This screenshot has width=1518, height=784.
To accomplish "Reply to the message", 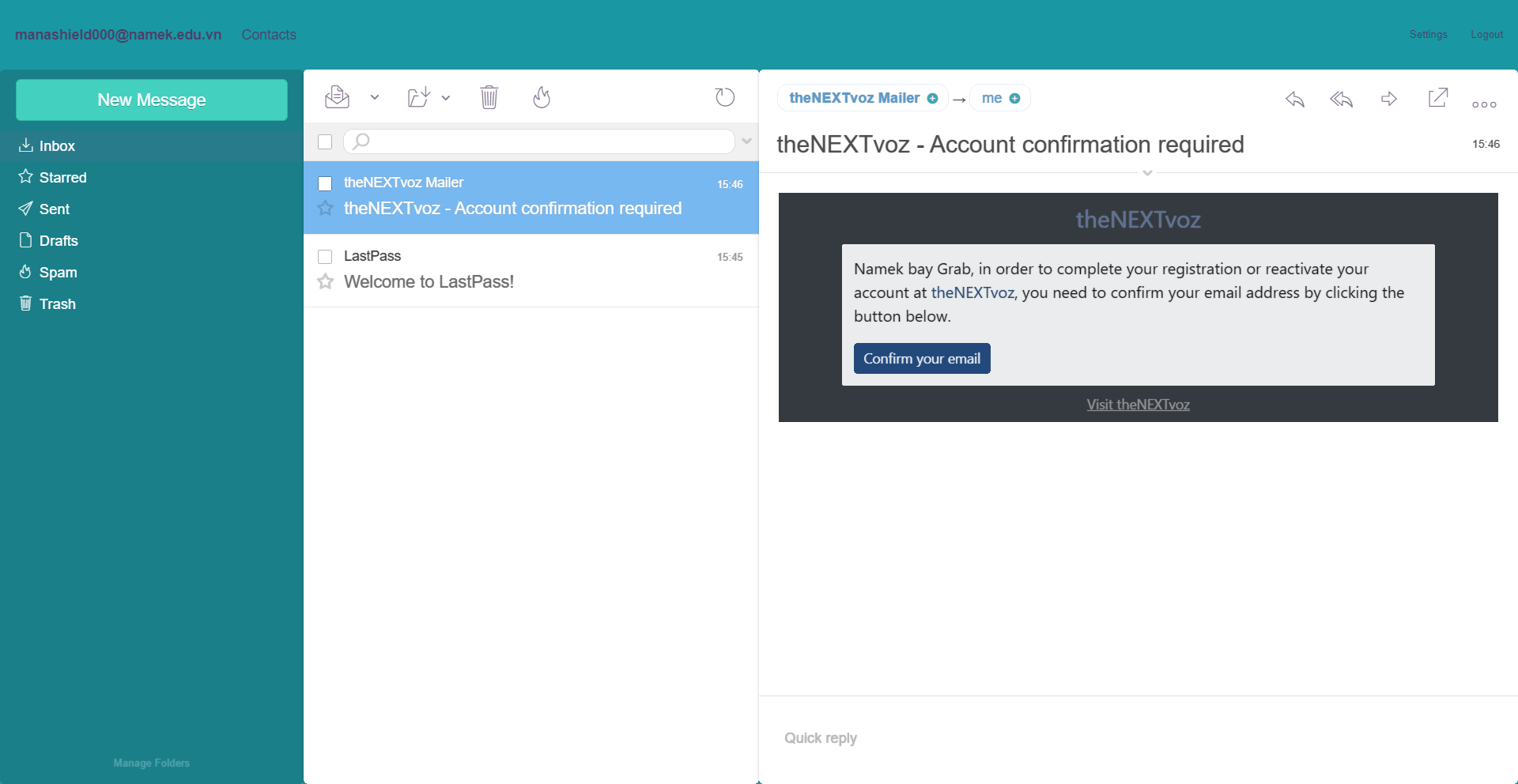I will click(1295, 99).
